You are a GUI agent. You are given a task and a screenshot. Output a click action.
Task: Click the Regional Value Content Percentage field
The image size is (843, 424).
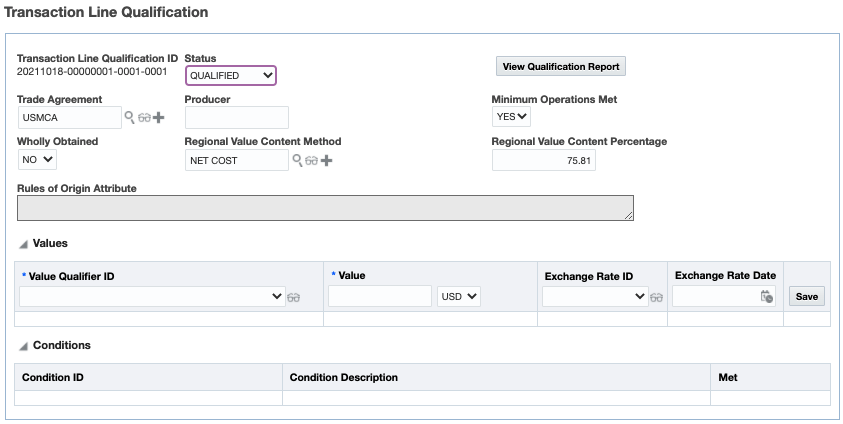[544, 160]
